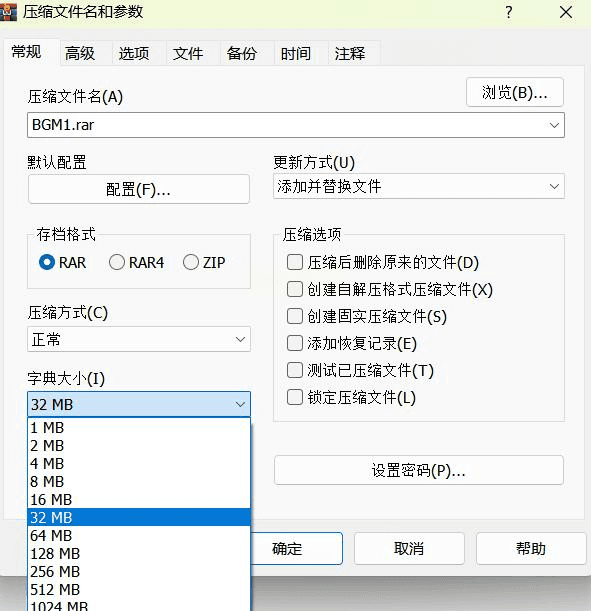Choose 128 MB dictionary size
The image size is (591, 611).
tap(139, 553)
